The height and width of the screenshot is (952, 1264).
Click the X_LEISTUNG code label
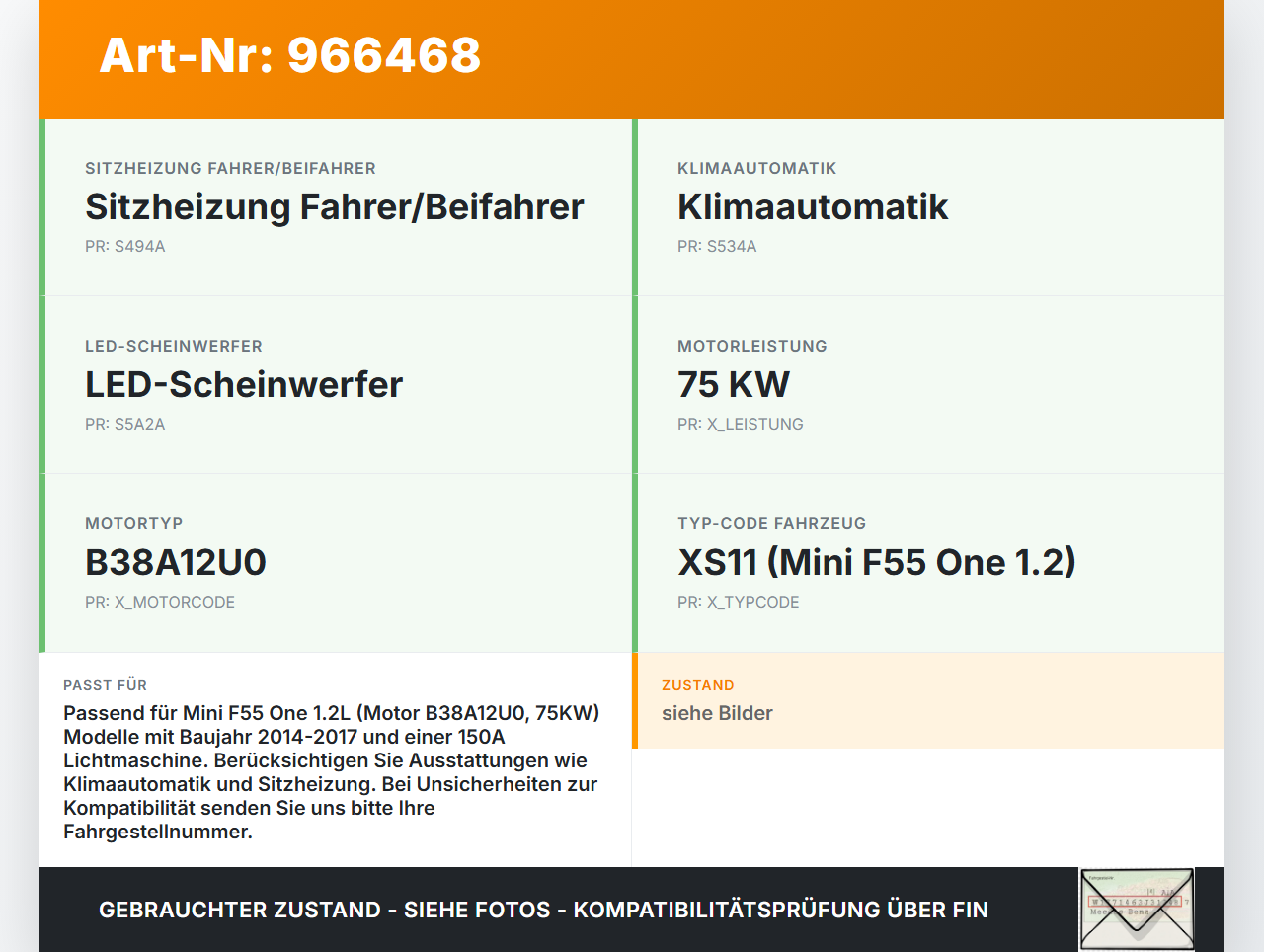click(x=740, y=424)
